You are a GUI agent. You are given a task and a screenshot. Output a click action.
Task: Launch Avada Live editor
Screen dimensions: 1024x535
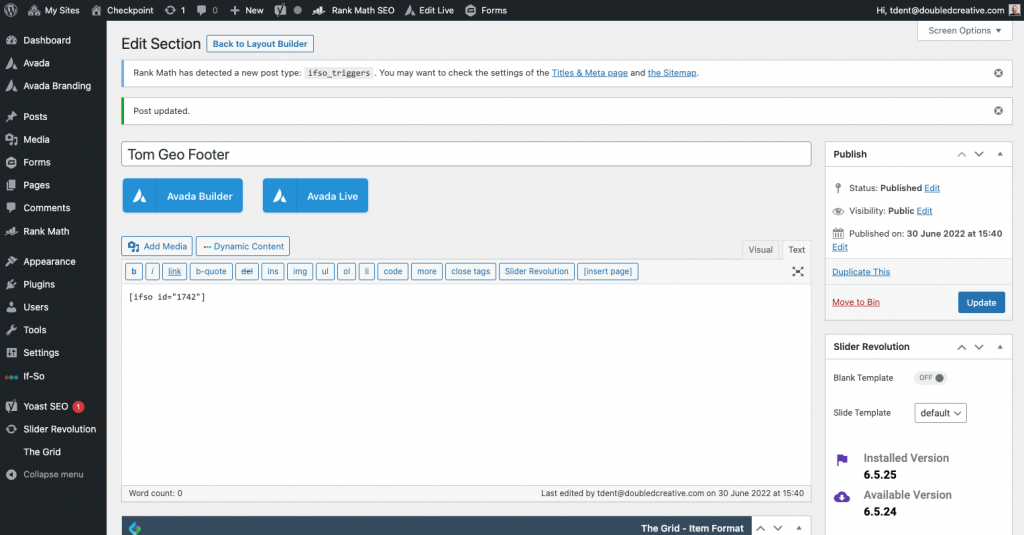[x=315, y=196]
